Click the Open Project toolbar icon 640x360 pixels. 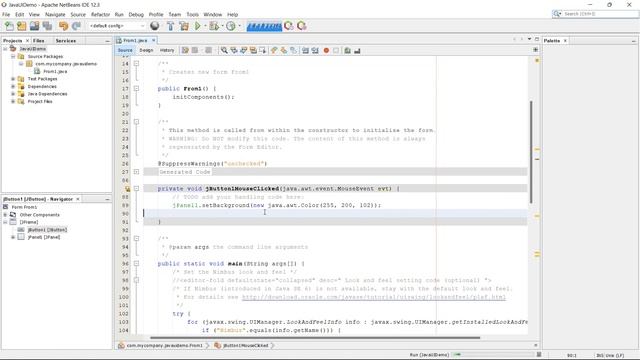click(x=35, y=26)
